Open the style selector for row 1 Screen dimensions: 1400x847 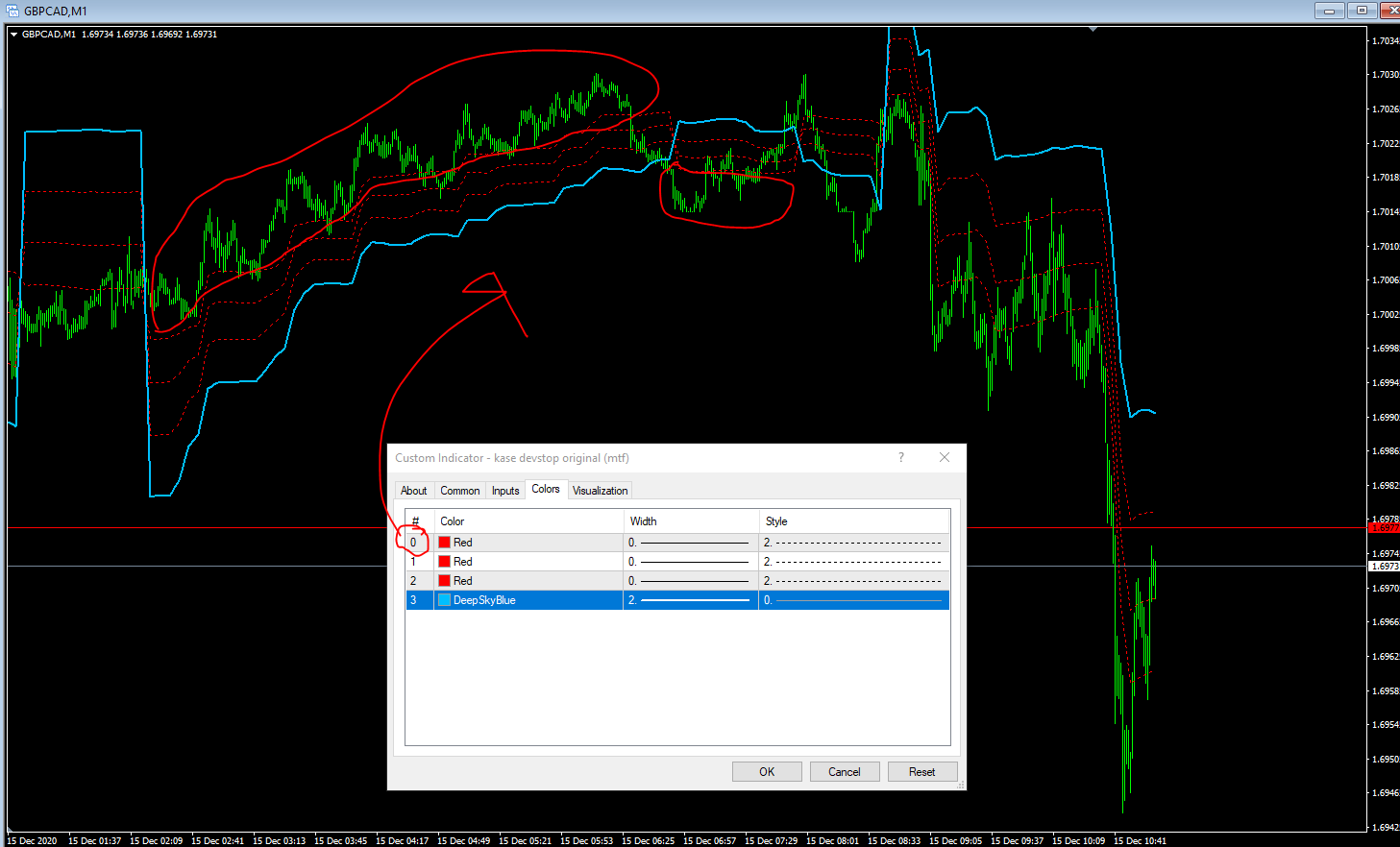[x=853, y=562]
